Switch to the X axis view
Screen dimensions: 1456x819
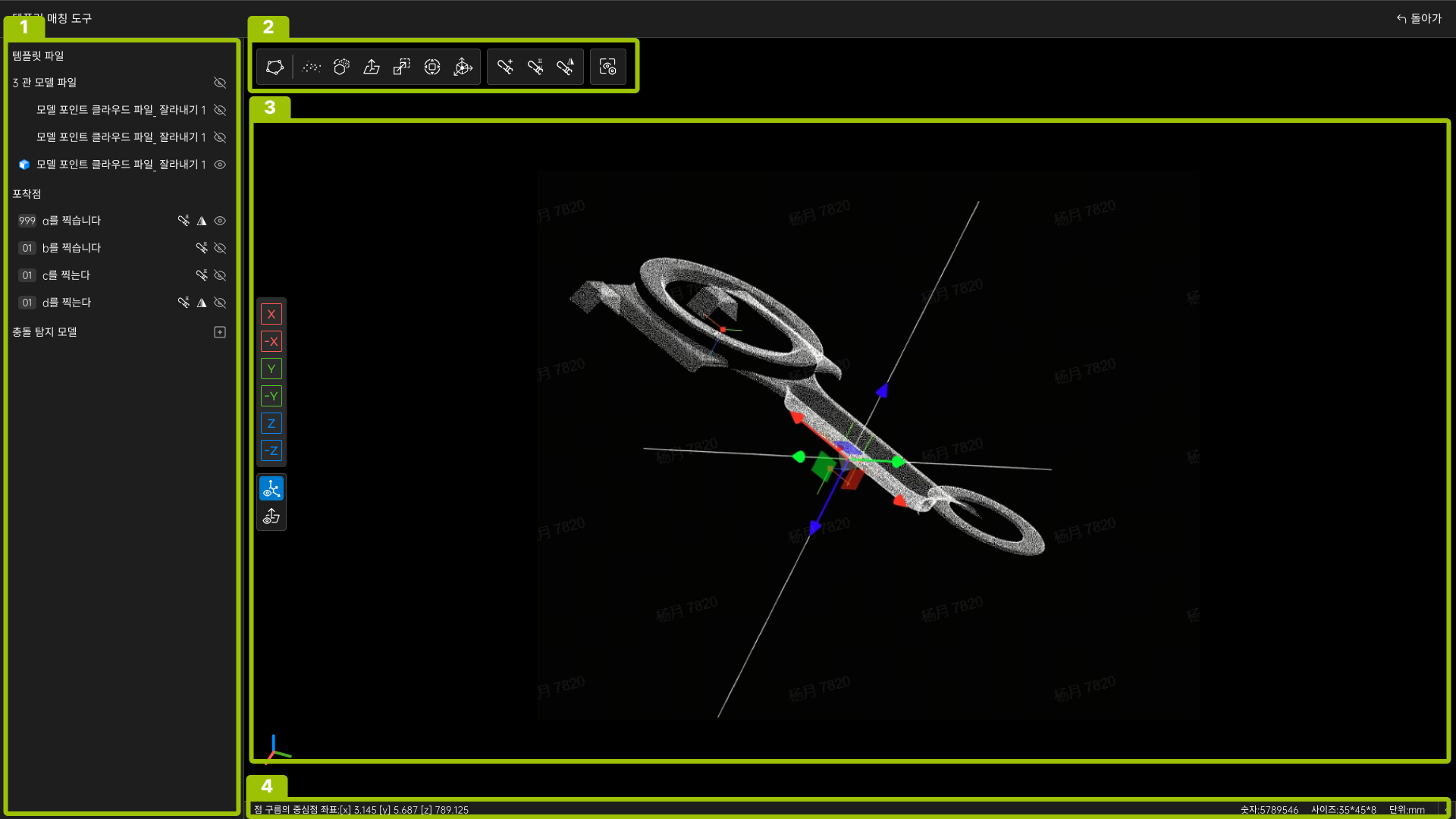(271, 314)
